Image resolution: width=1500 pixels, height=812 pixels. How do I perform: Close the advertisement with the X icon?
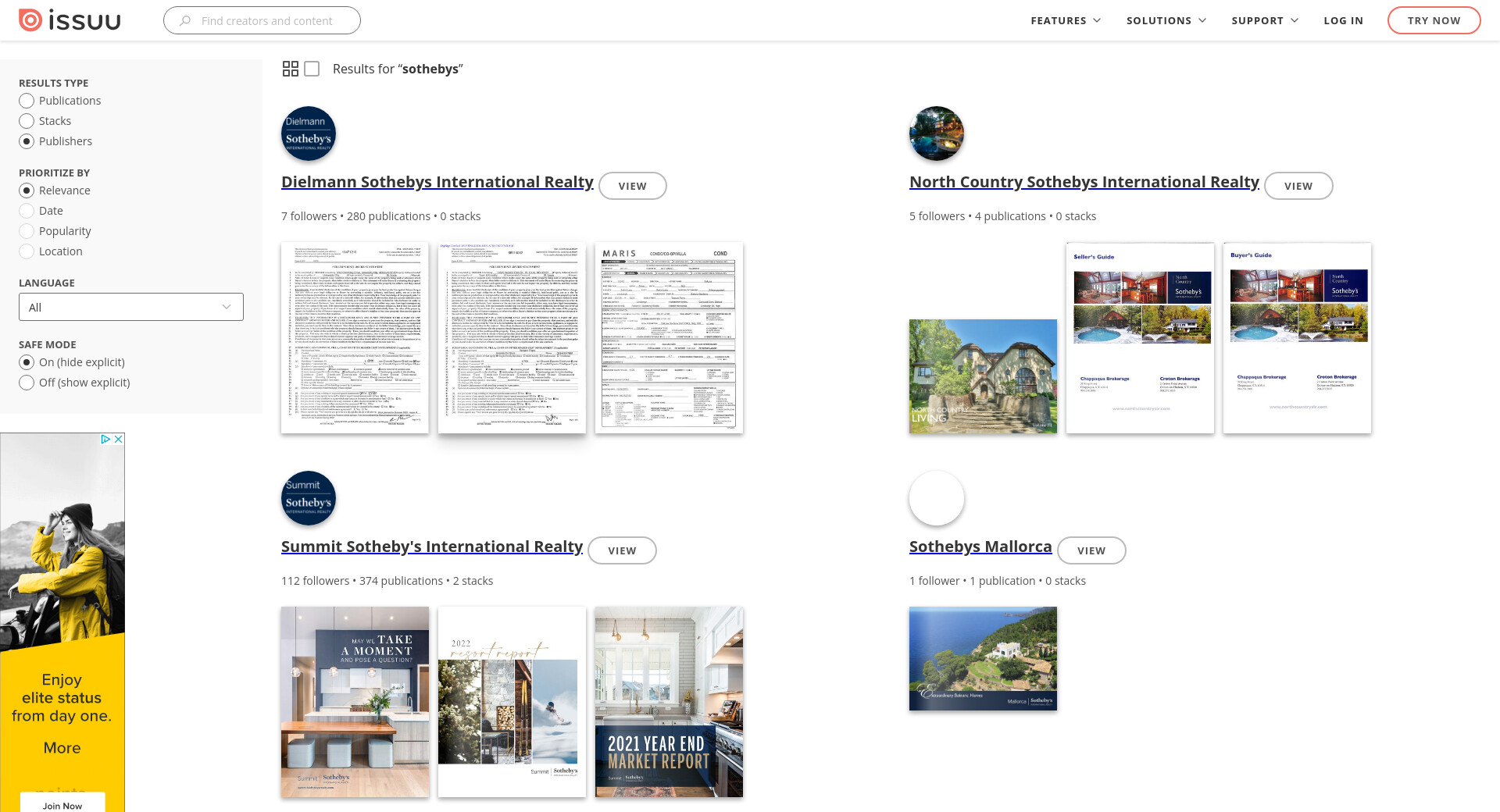[119, 440]
